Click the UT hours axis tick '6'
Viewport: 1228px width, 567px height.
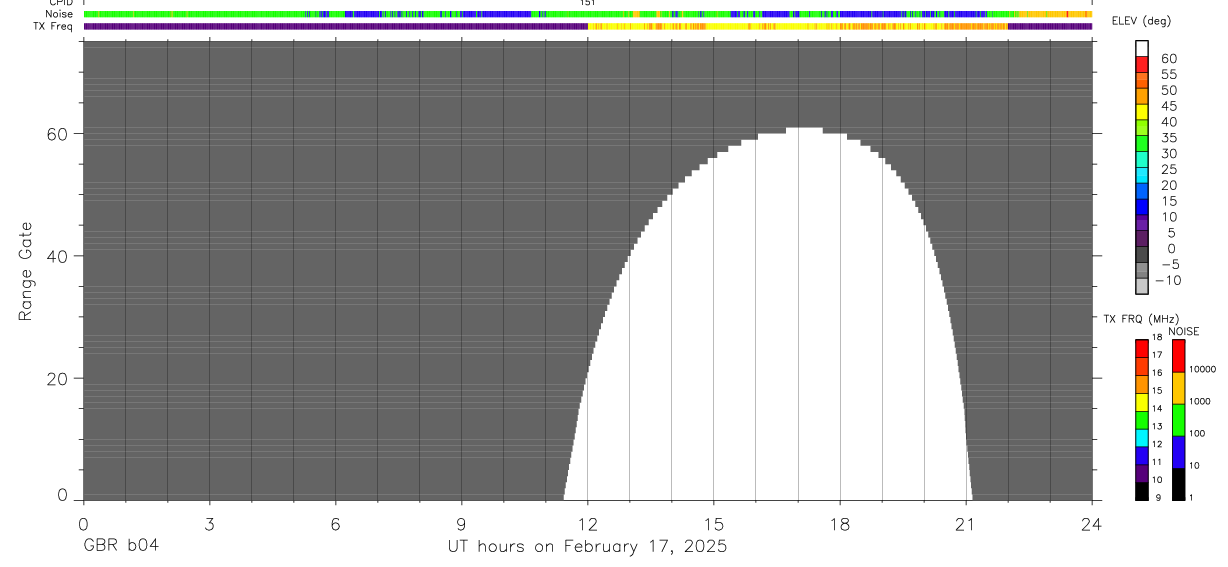335,524
